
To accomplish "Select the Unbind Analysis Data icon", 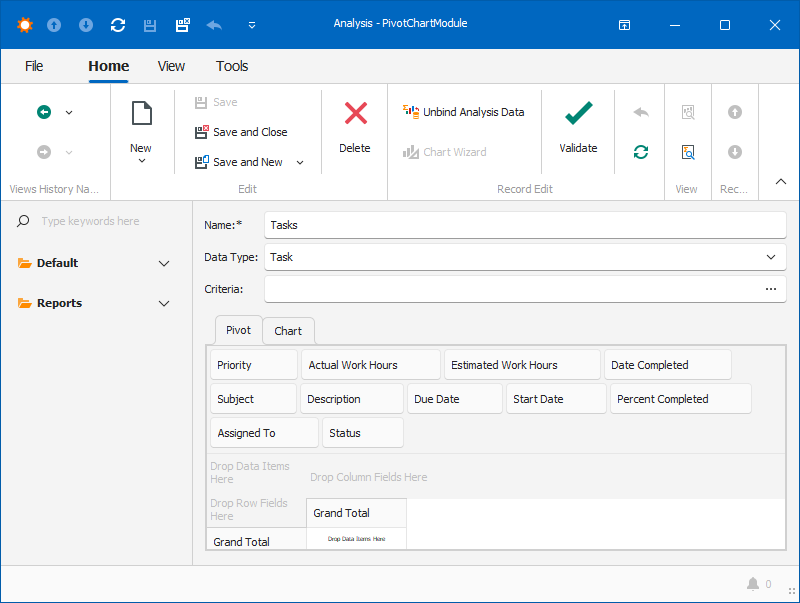I will click(x=409, y=112).
